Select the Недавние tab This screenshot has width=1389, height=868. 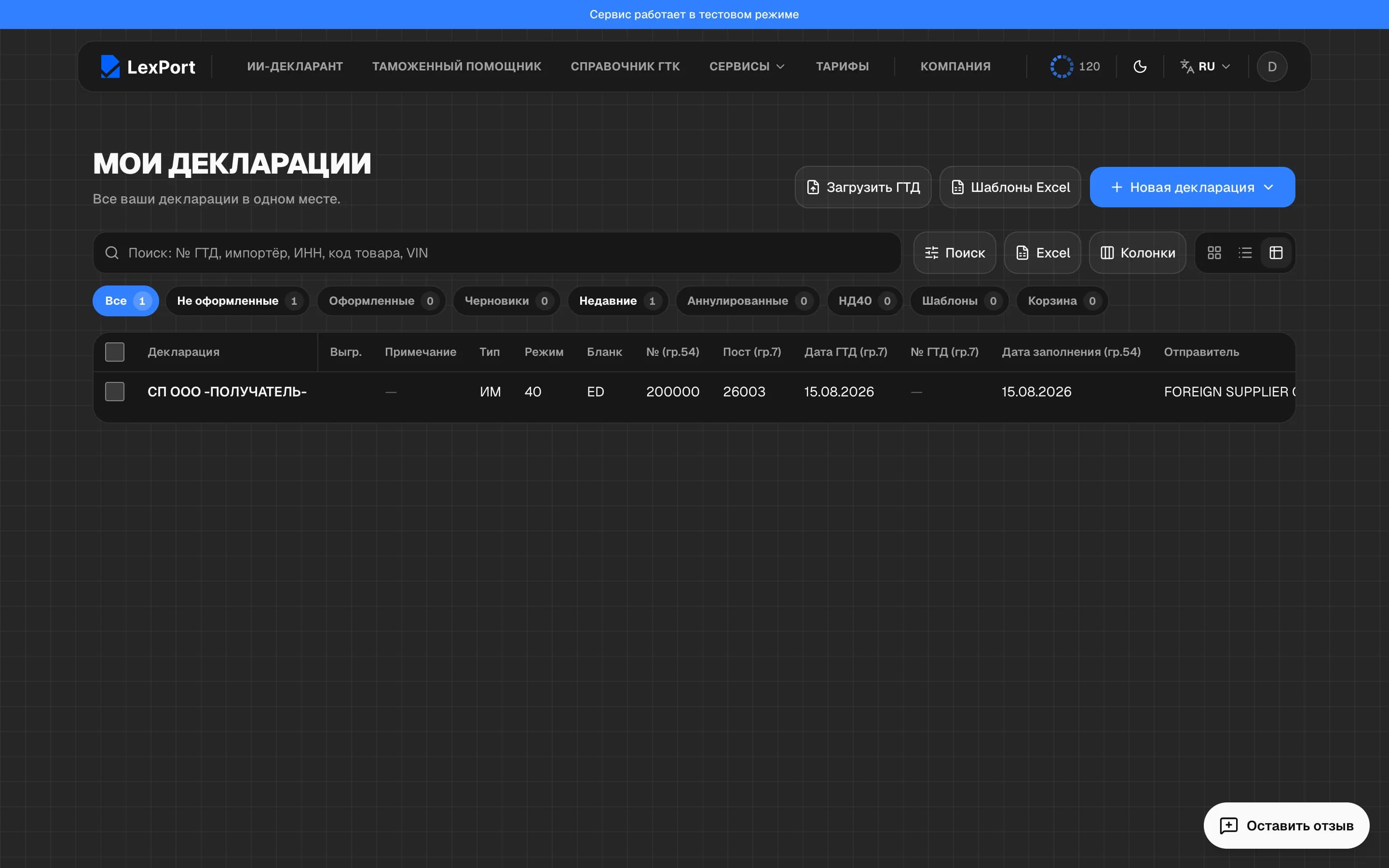click(x=618, y=301)
